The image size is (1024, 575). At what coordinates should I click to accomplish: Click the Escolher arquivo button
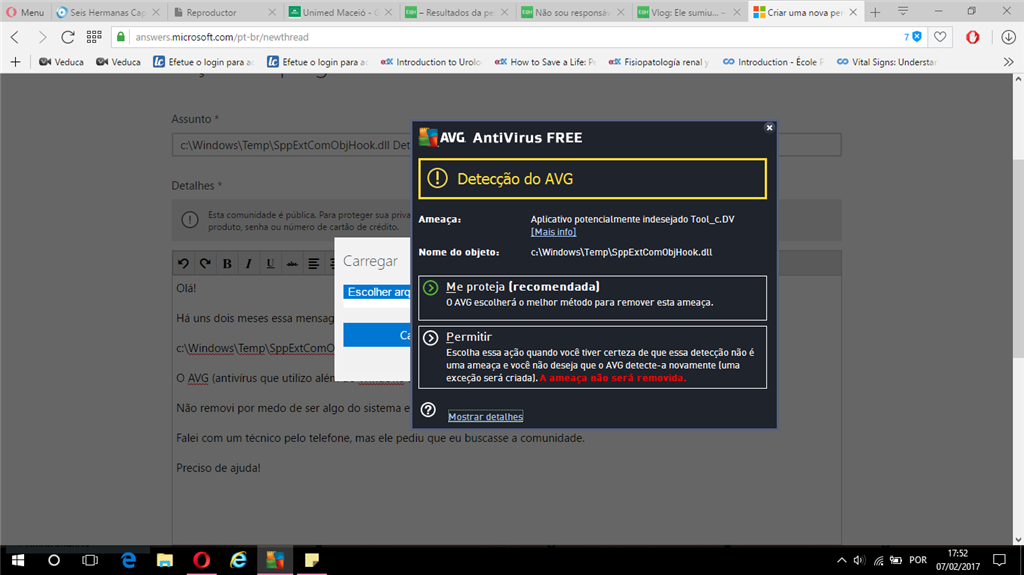[x=377, y=292]
